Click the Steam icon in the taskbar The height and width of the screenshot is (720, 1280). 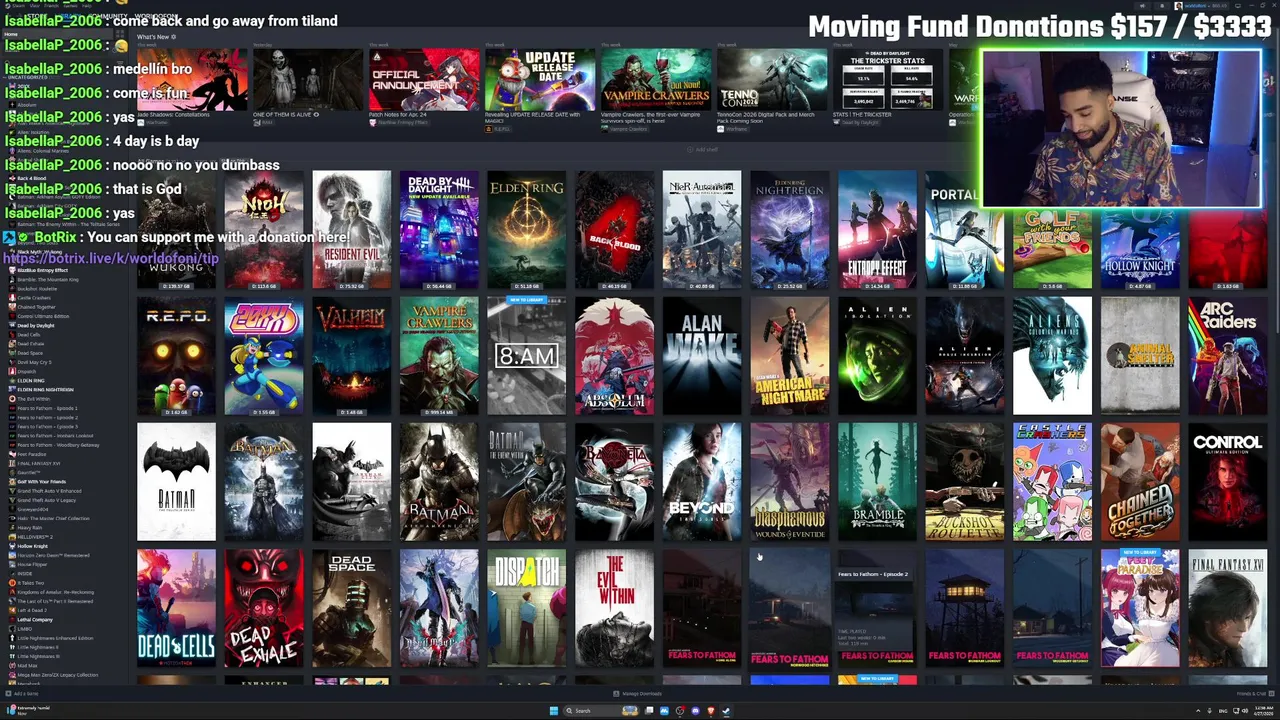pyautogui.click(x=726, y=711)
